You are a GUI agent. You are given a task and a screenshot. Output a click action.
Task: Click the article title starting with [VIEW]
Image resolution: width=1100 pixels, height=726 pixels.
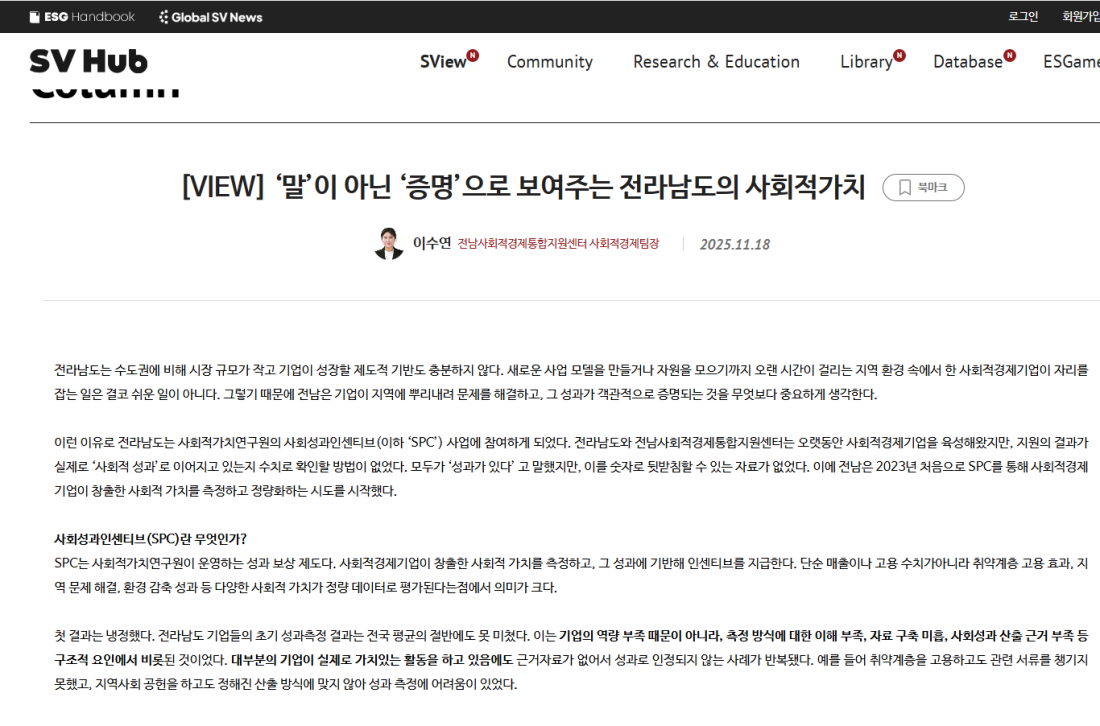point(523,187)
